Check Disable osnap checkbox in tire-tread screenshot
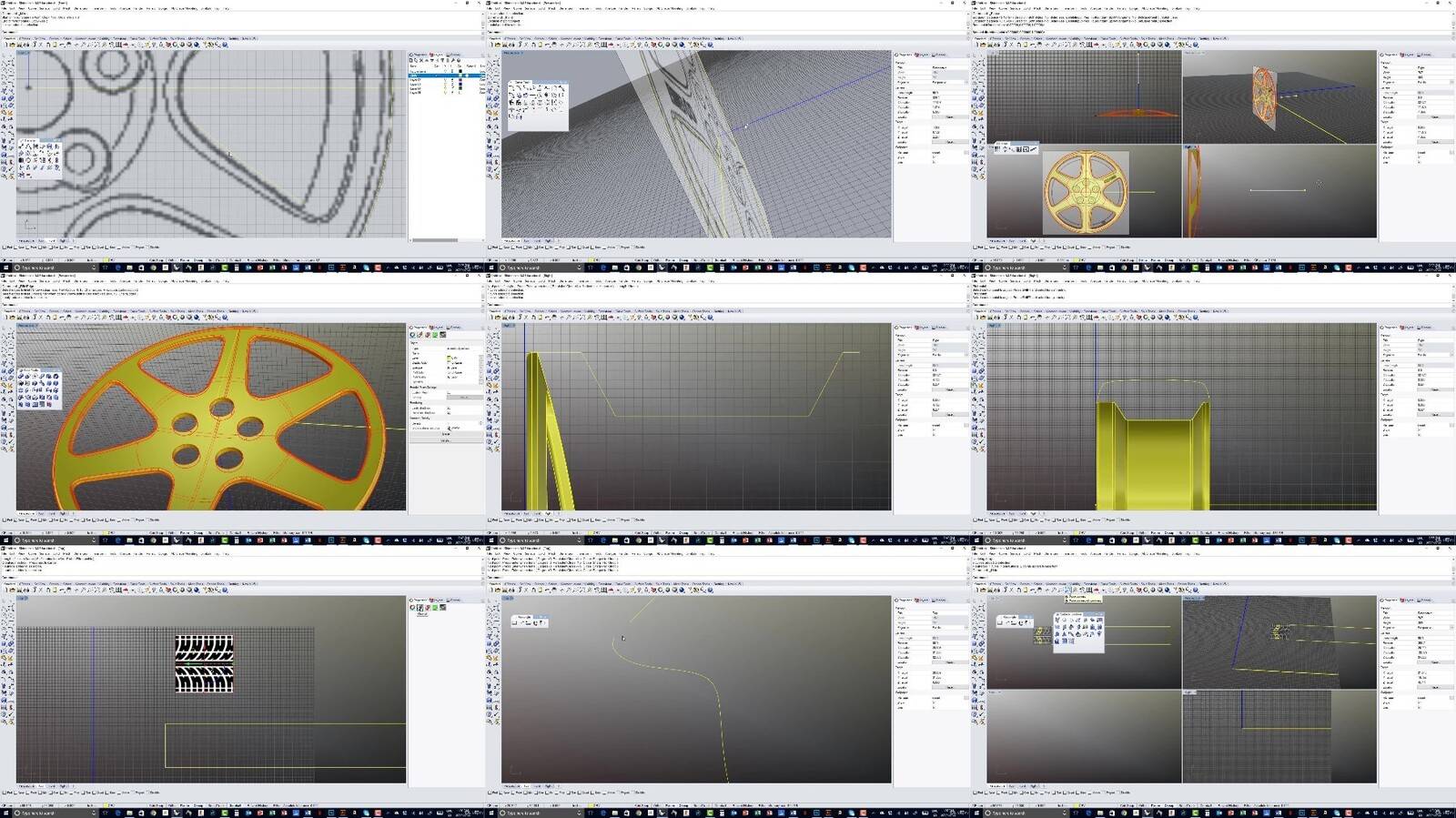The height and width of the screenshot is (818, 1456). (147, 793)
